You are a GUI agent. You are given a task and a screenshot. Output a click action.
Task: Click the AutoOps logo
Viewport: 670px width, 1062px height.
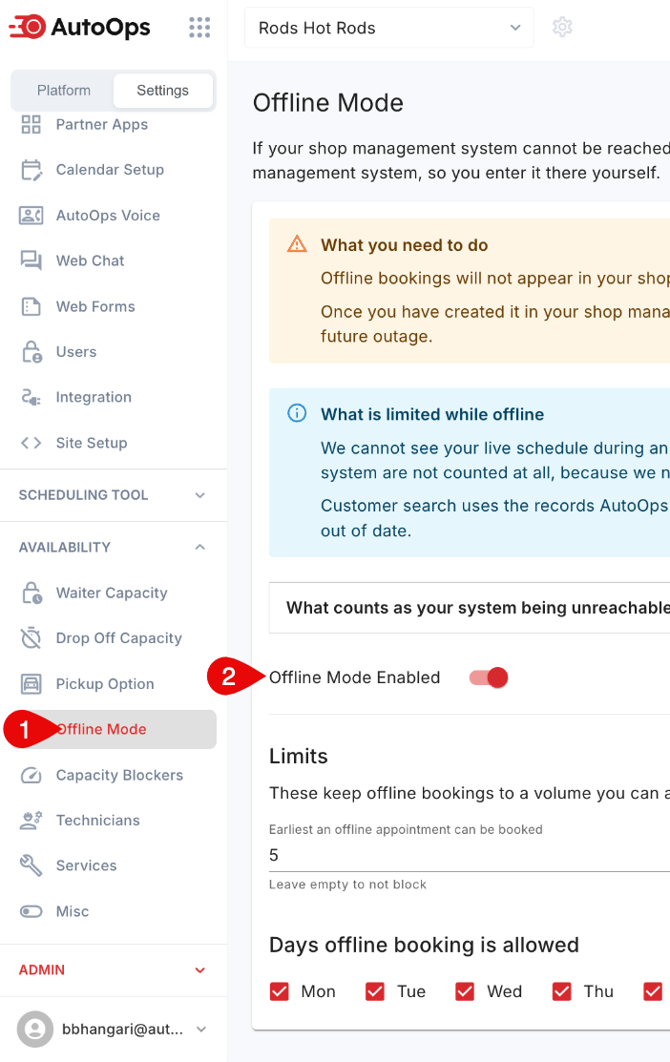click(x=80, y=28)
